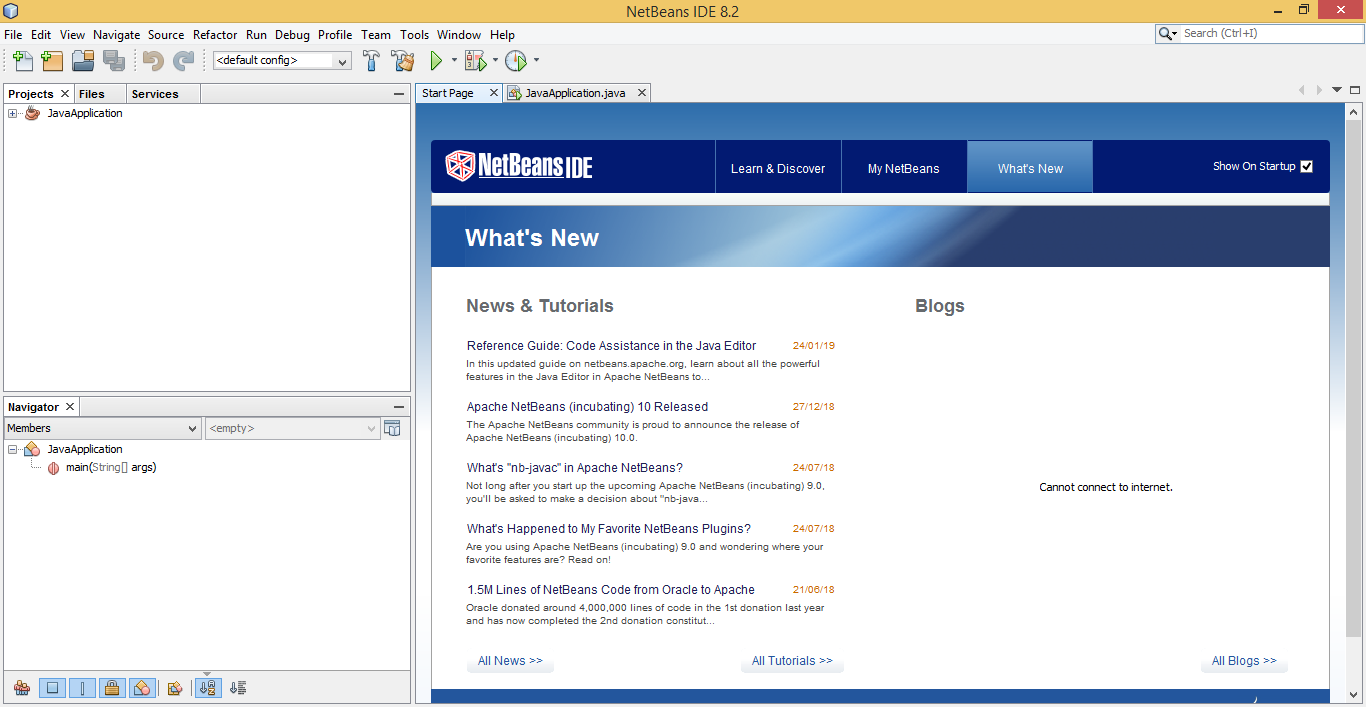
Task: Maximize the editor window via square icon
Action: click(1355, 90)
